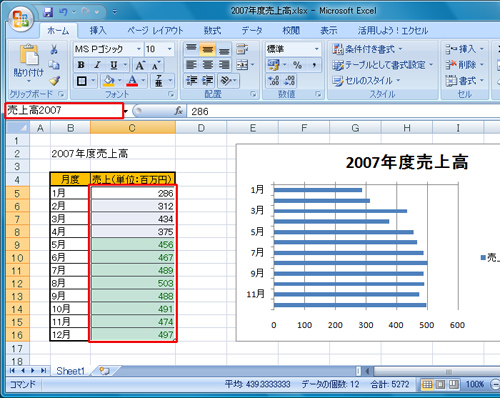
Task: Toggle italic formatting
Action: pyautogui.click(x=97, y=65)
